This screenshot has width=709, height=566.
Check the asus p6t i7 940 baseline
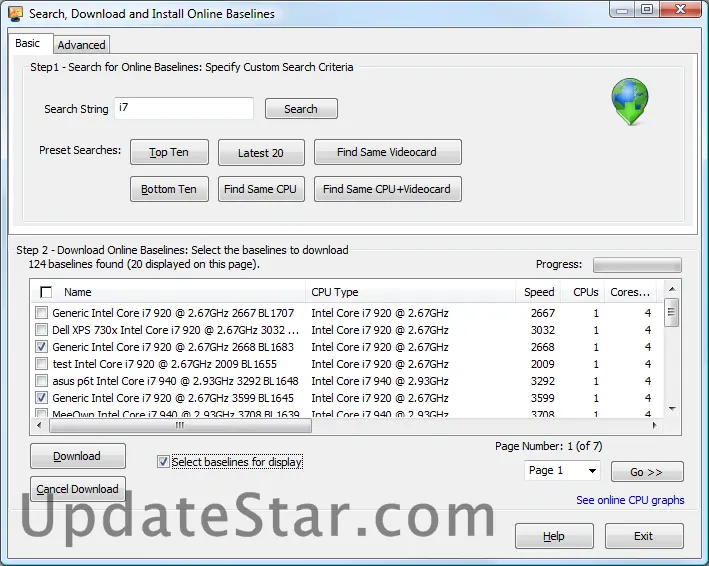41,381
